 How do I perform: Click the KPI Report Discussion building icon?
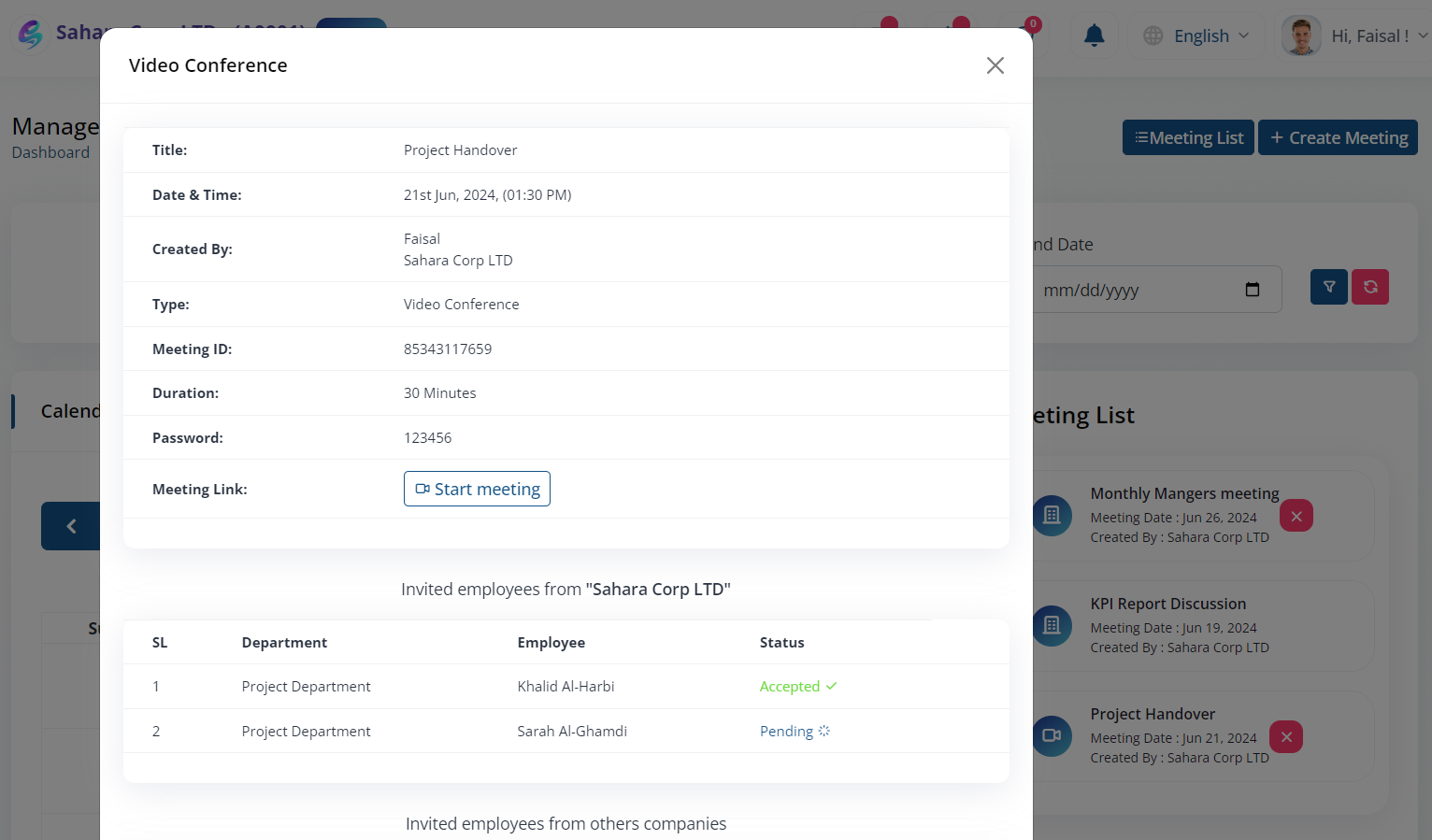(1052, 625)
